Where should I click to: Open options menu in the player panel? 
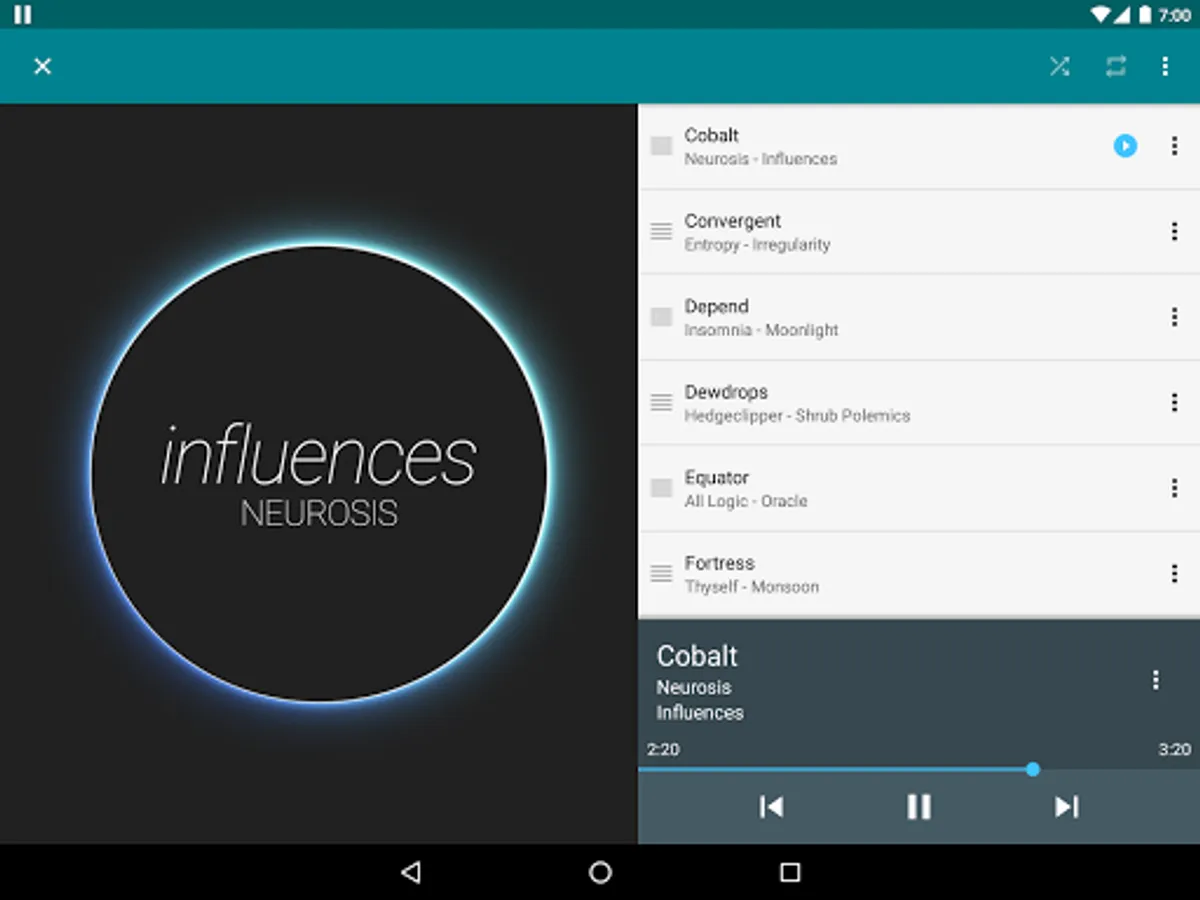(1155, 680)
